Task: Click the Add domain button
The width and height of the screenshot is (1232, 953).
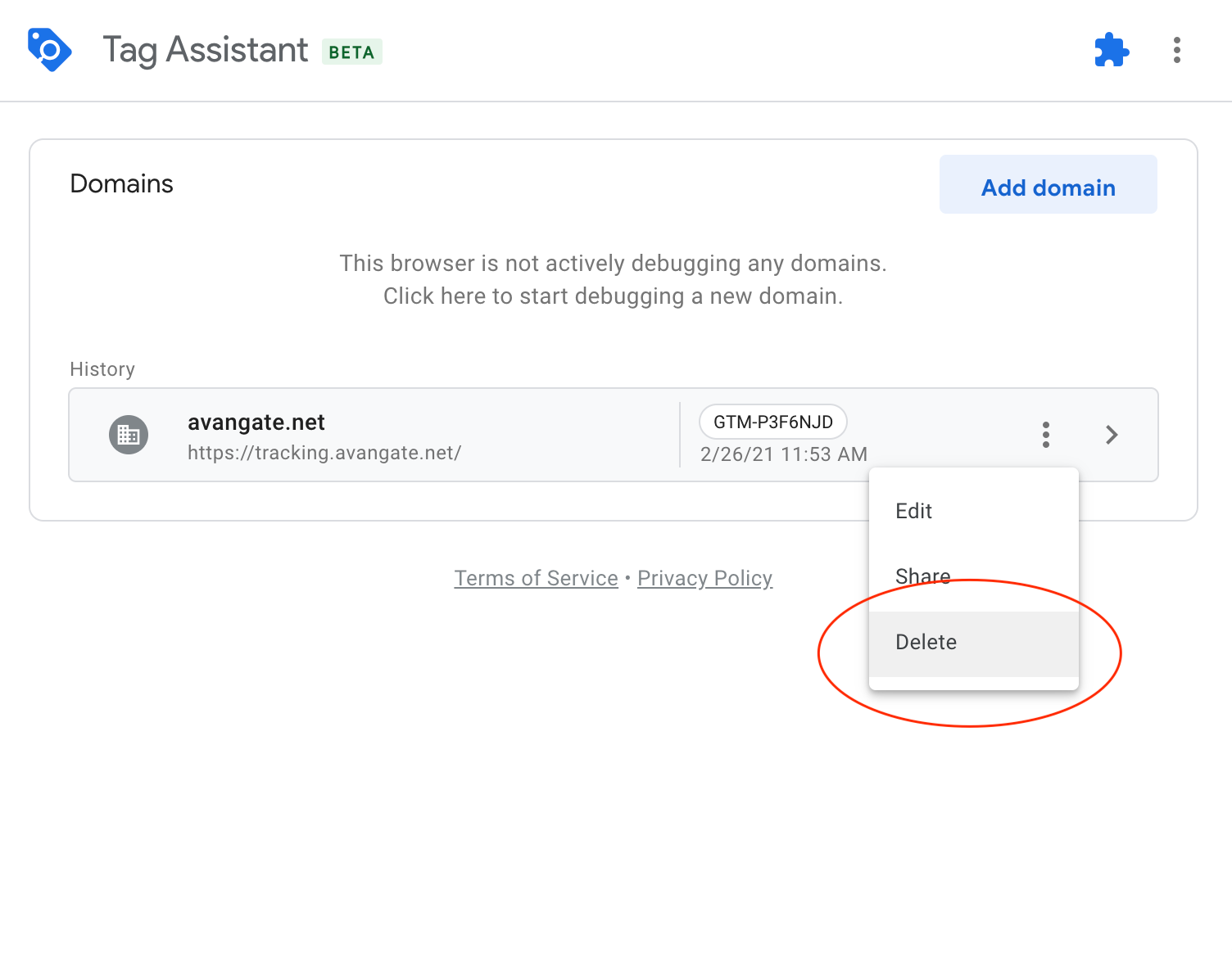Action: [1048, 185]
